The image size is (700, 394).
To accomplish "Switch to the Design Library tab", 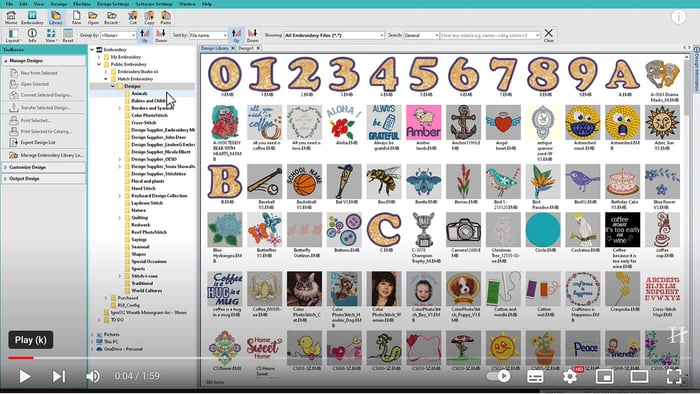I will pyautogui.click(x=215, y=48).
